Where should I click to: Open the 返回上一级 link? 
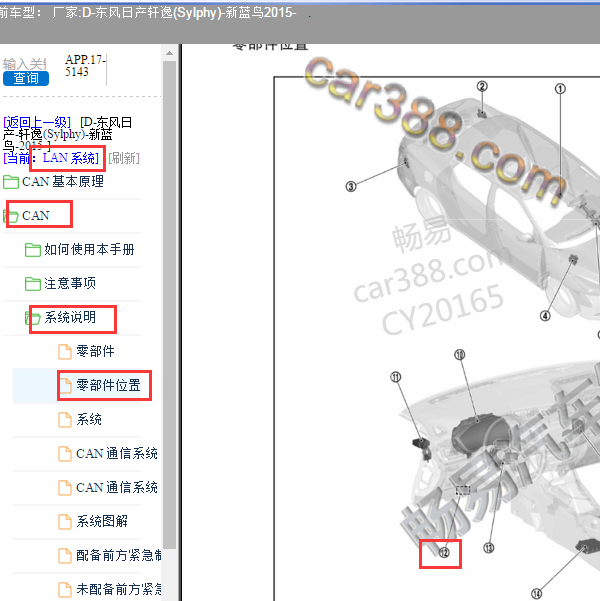pyautogui.click(x=37, y=122)
